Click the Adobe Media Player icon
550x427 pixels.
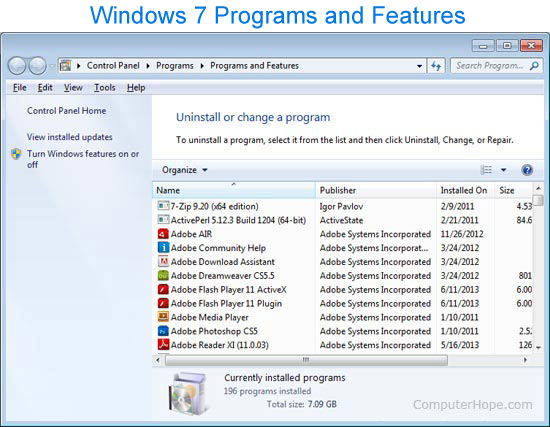pyautogui.click(x=163, y=317)
